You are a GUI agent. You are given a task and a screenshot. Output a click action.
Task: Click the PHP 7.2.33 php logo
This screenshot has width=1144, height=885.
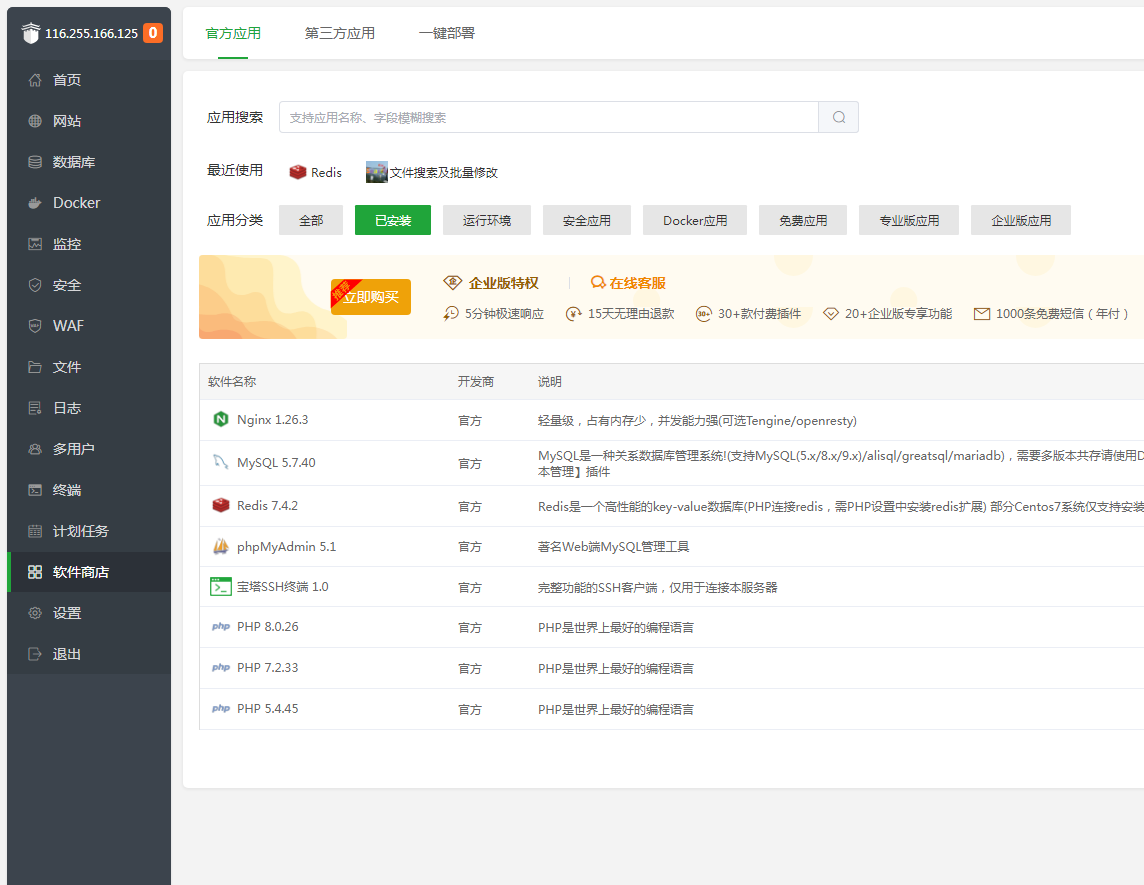[220, 668]
